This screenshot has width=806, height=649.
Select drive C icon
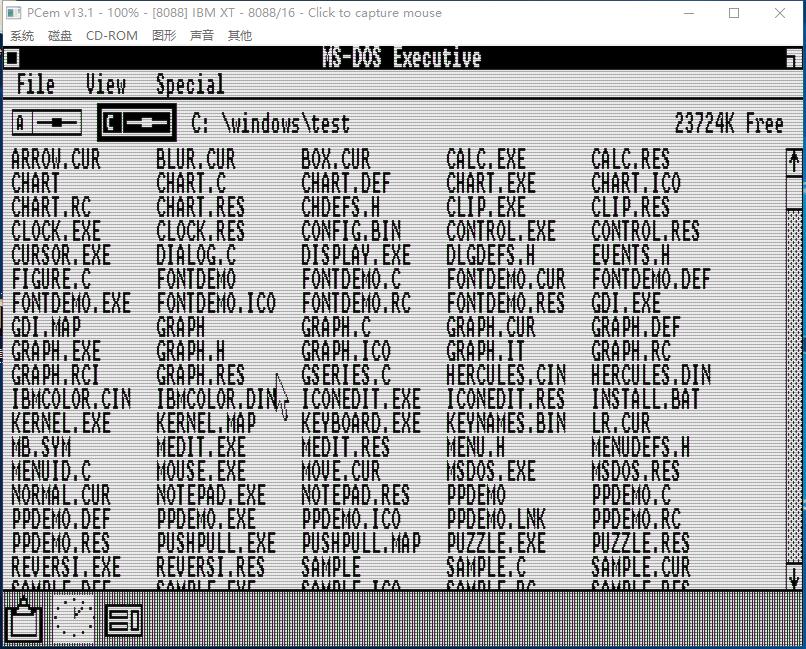(137, 123)
